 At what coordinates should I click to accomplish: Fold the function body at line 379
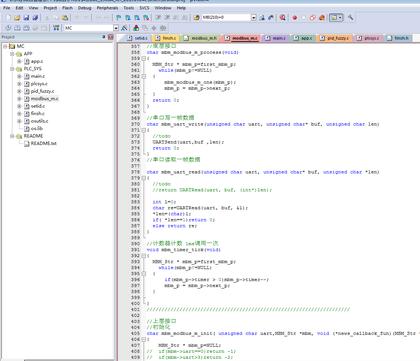[144, 178]
